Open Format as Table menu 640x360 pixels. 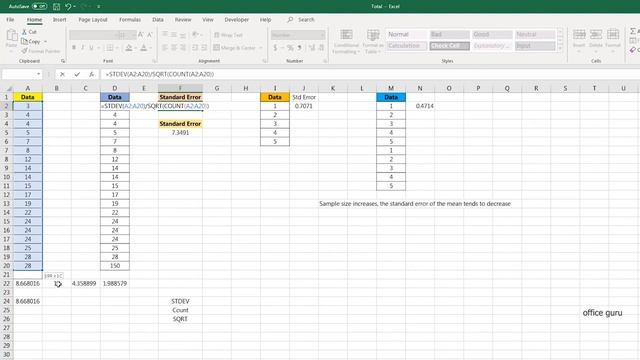tap(373, 42)
